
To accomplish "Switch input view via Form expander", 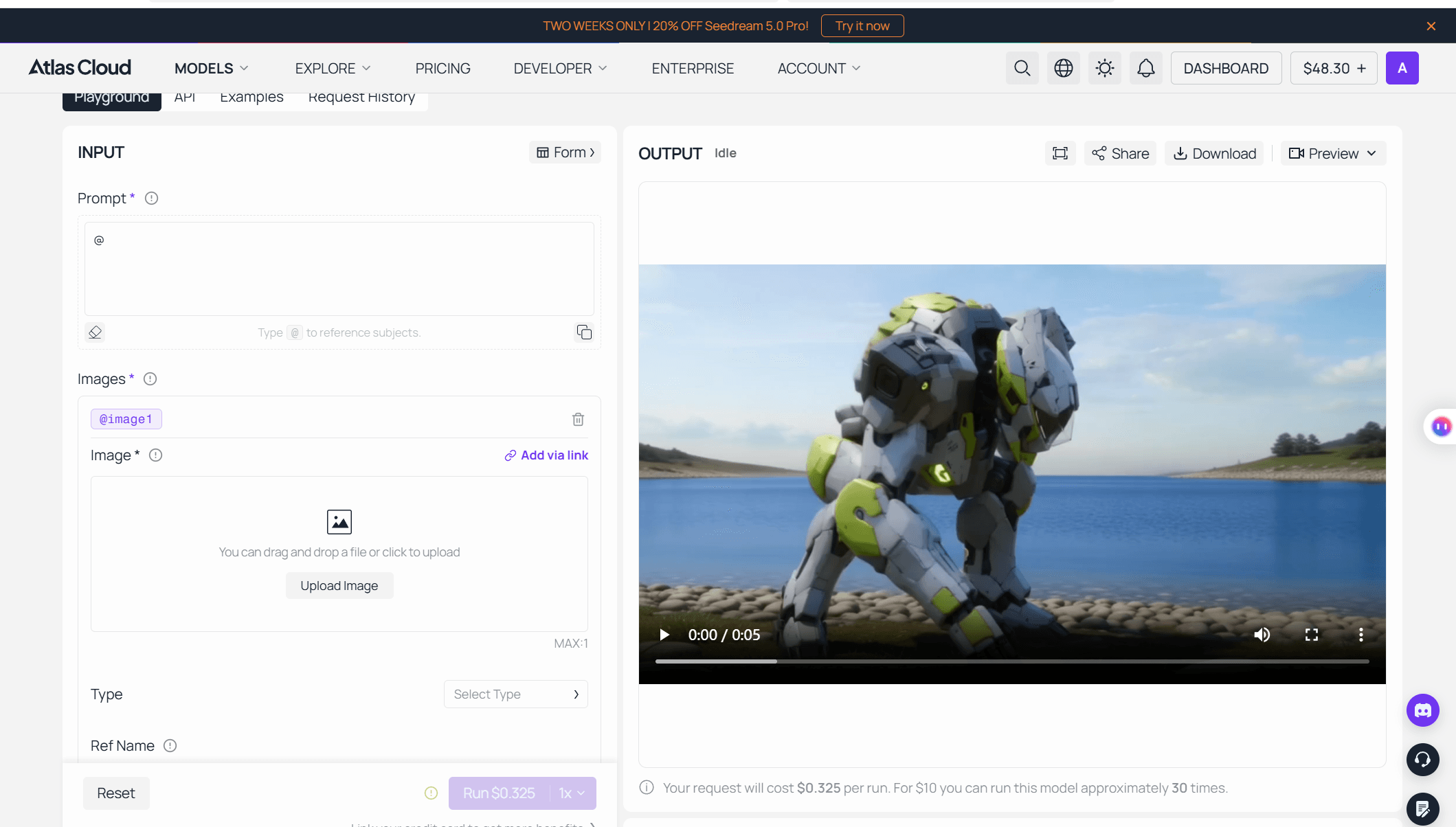I will (565, 152).
